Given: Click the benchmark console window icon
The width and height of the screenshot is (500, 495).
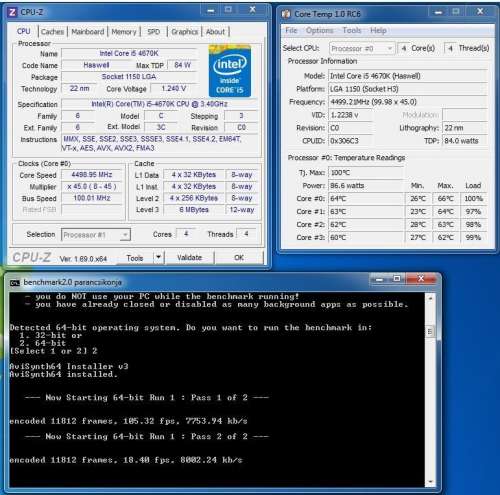Looking at the screenshot, I should pos(15,283).
